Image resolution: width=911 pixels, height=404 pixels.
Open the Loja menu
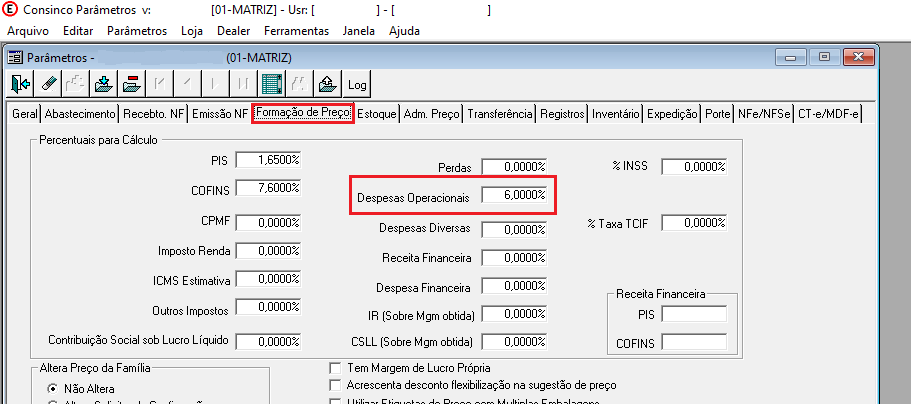click(192, 31)
